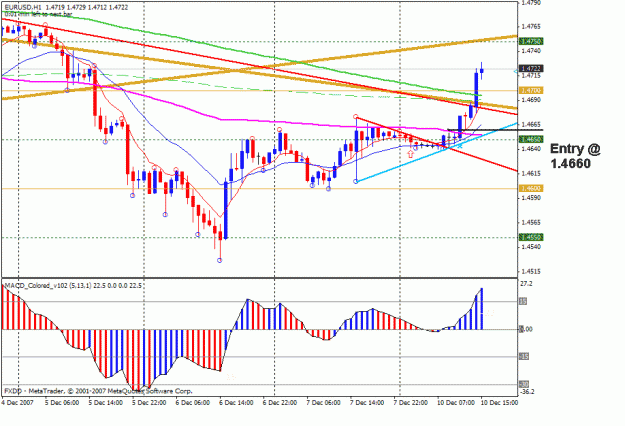This screenshot has height=426, width=625.
Task: Click the -36.2 MACD scale value
Action: (x=527, y=392)
